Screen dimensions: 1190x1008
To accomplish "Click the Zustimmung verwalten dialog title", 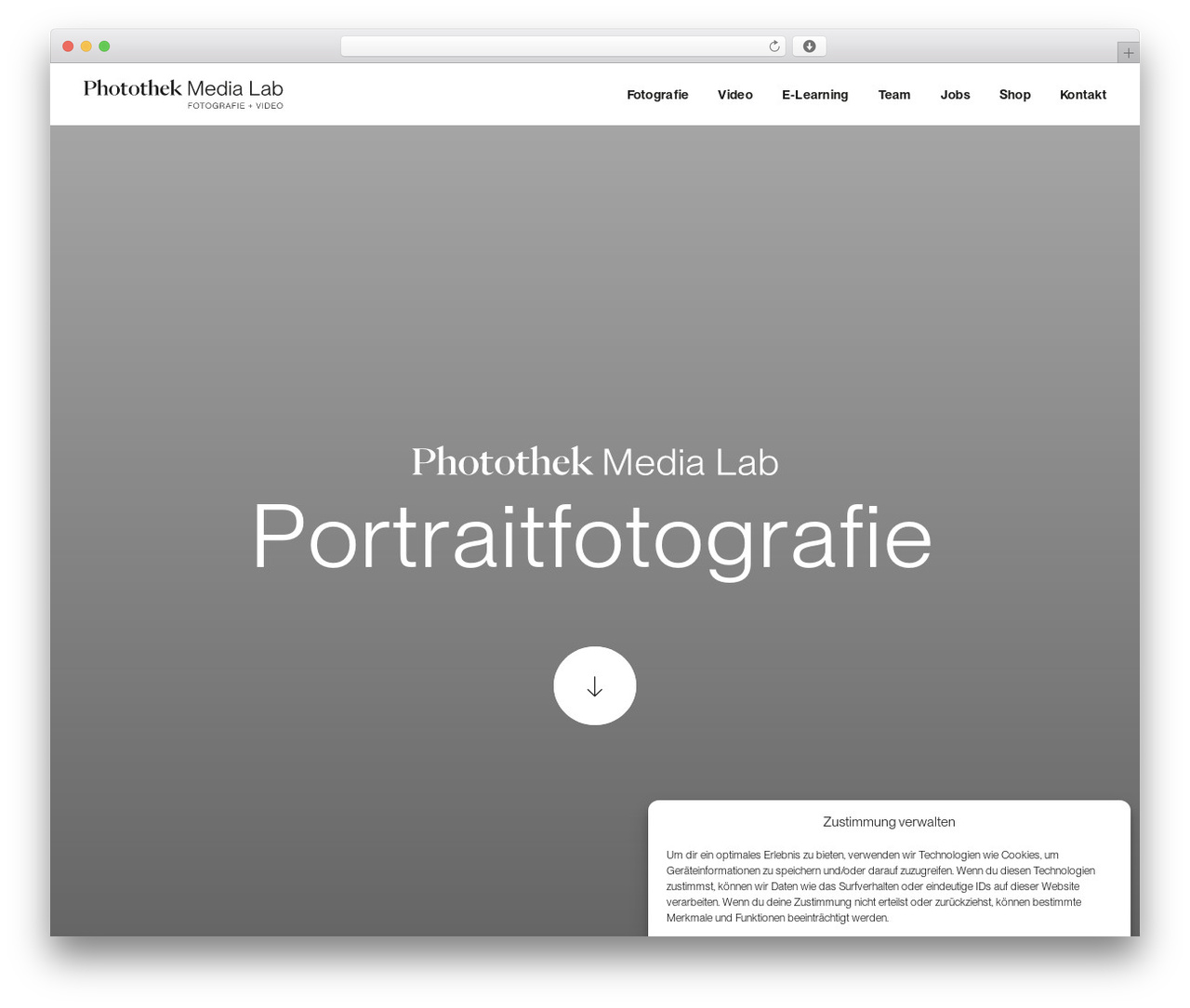I will [x=889, y=822].
